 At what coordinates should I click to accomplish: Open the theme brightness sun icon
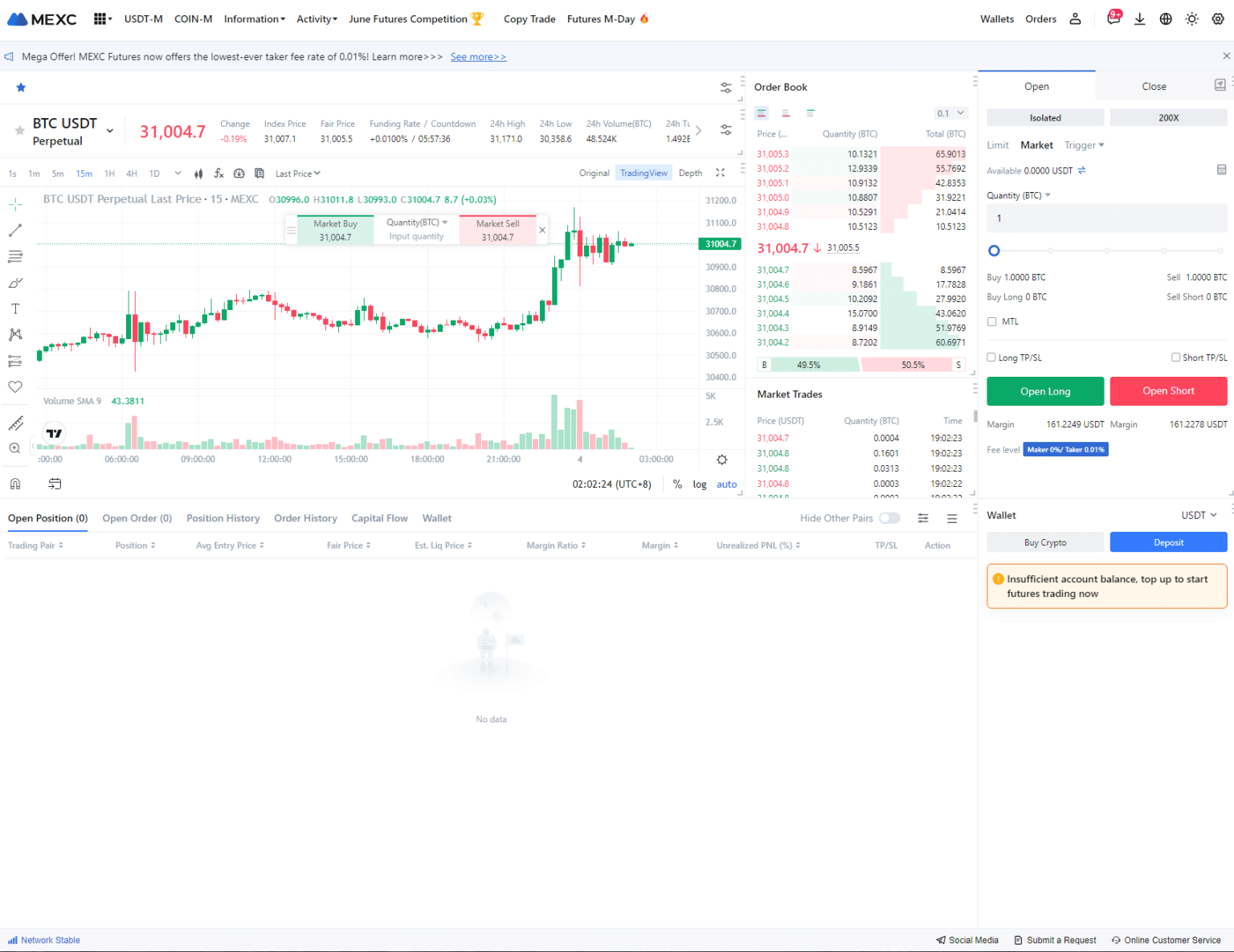tap(1191, 19)
